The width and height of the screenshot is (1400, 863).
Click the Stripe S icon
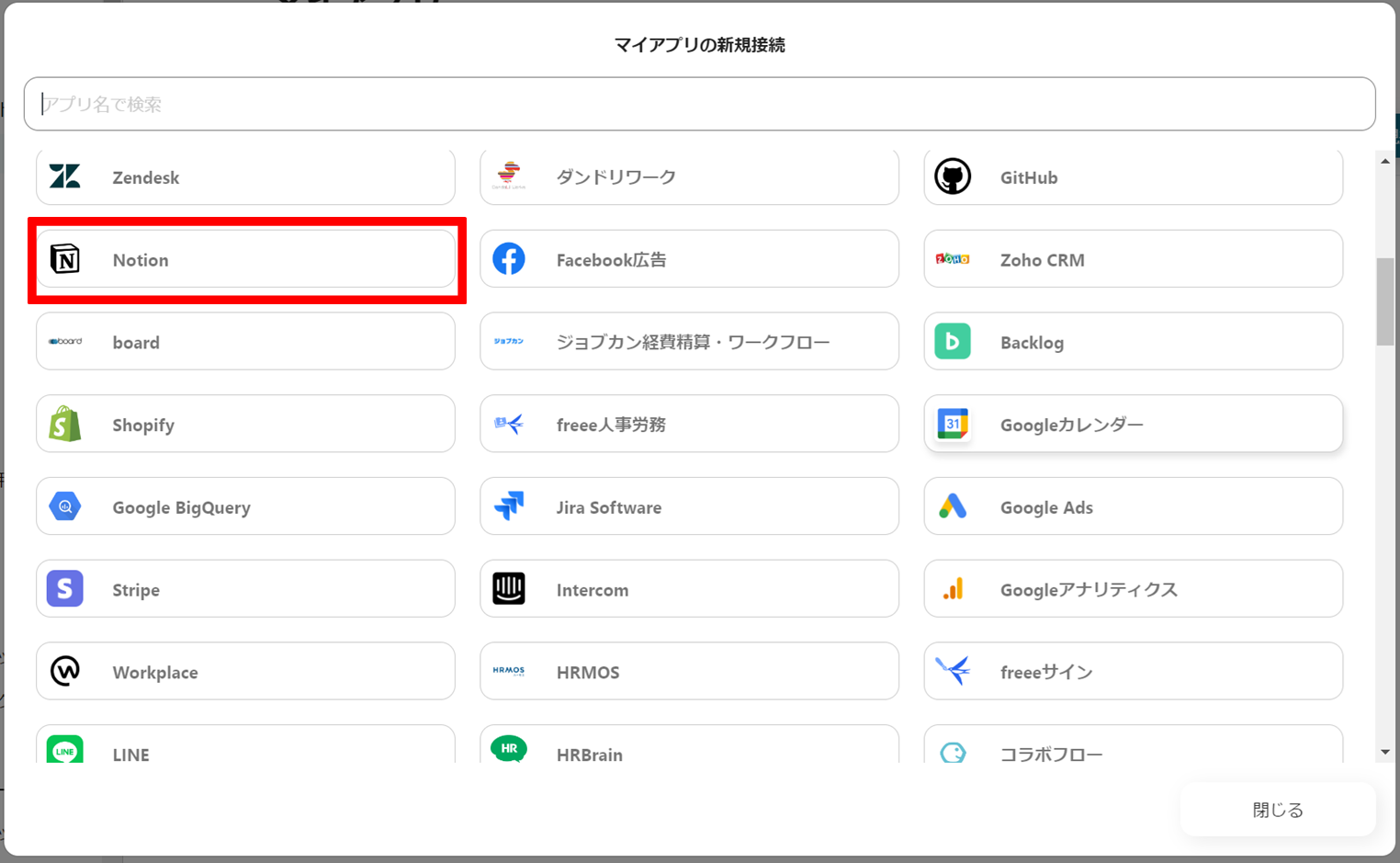(x=65, y=588)
